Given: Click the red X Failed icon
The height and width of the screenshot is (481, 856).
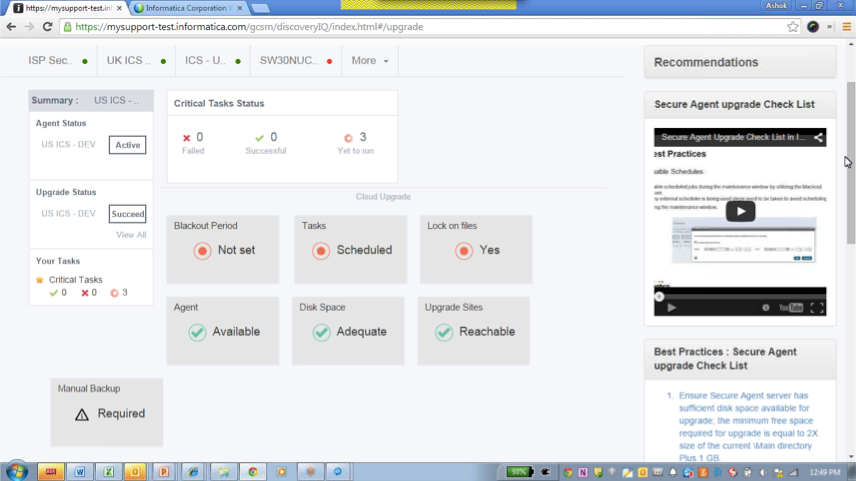Looking at the screenshot, I should [x=187, y=138].
